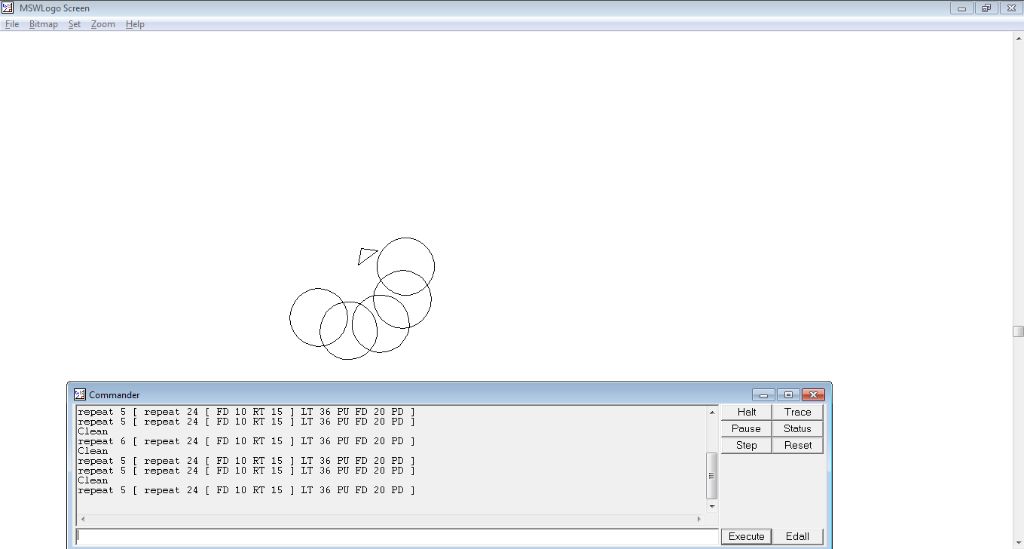Minimize the MSWLogo Screen window
1024x549 pixels.
[961, 8]
